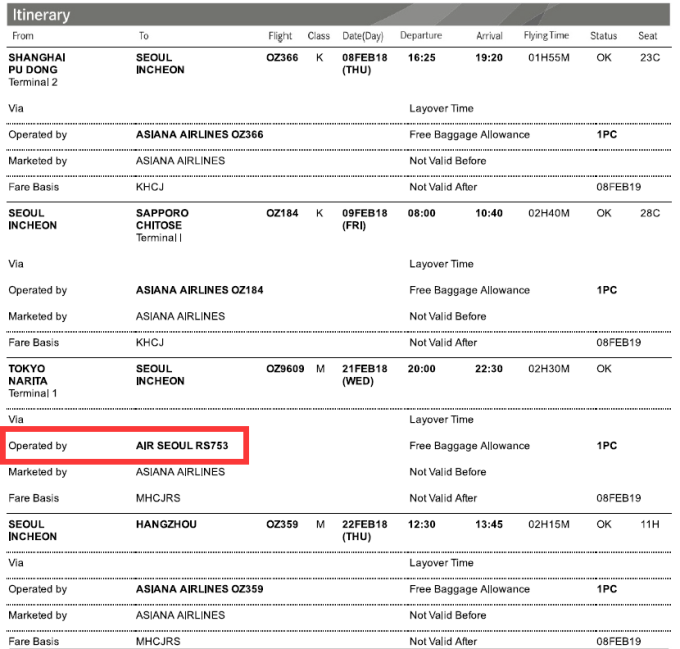Select flying time 02H40M
Viewport: 680px width, 649px height.
[x=548, y=213]
